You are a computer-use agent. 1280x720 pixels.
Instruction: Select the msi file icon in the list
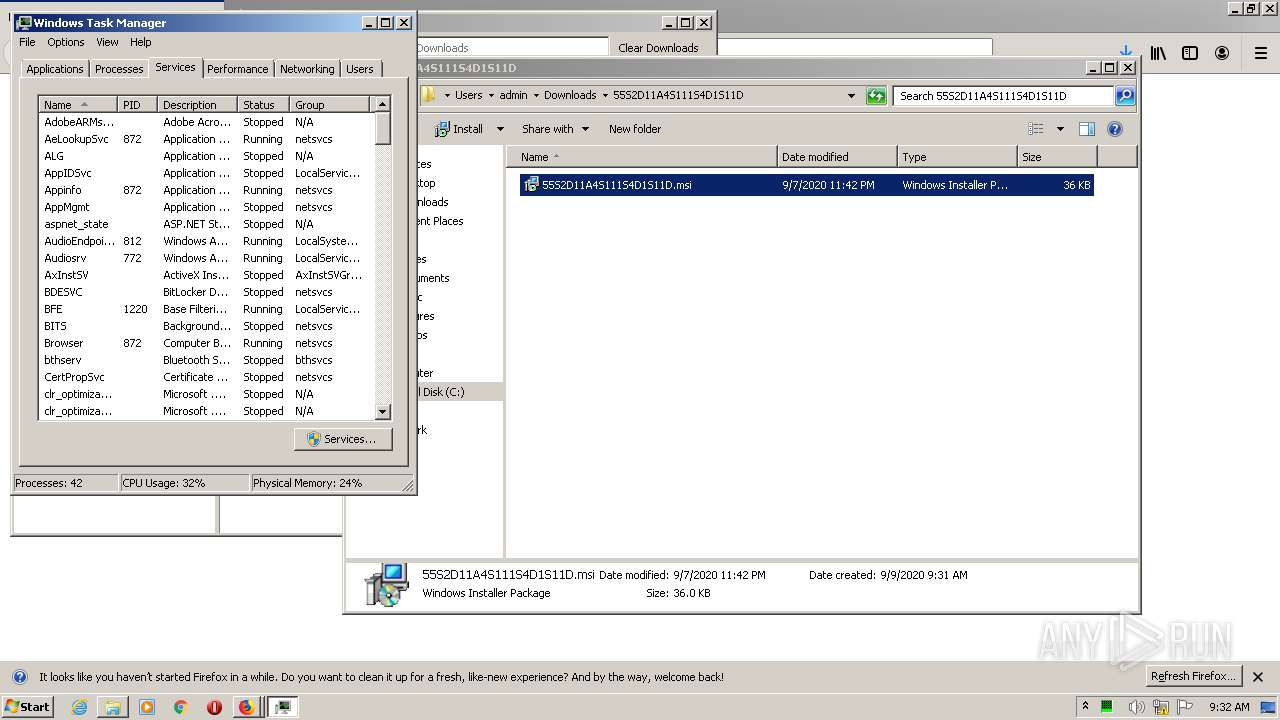532,185
